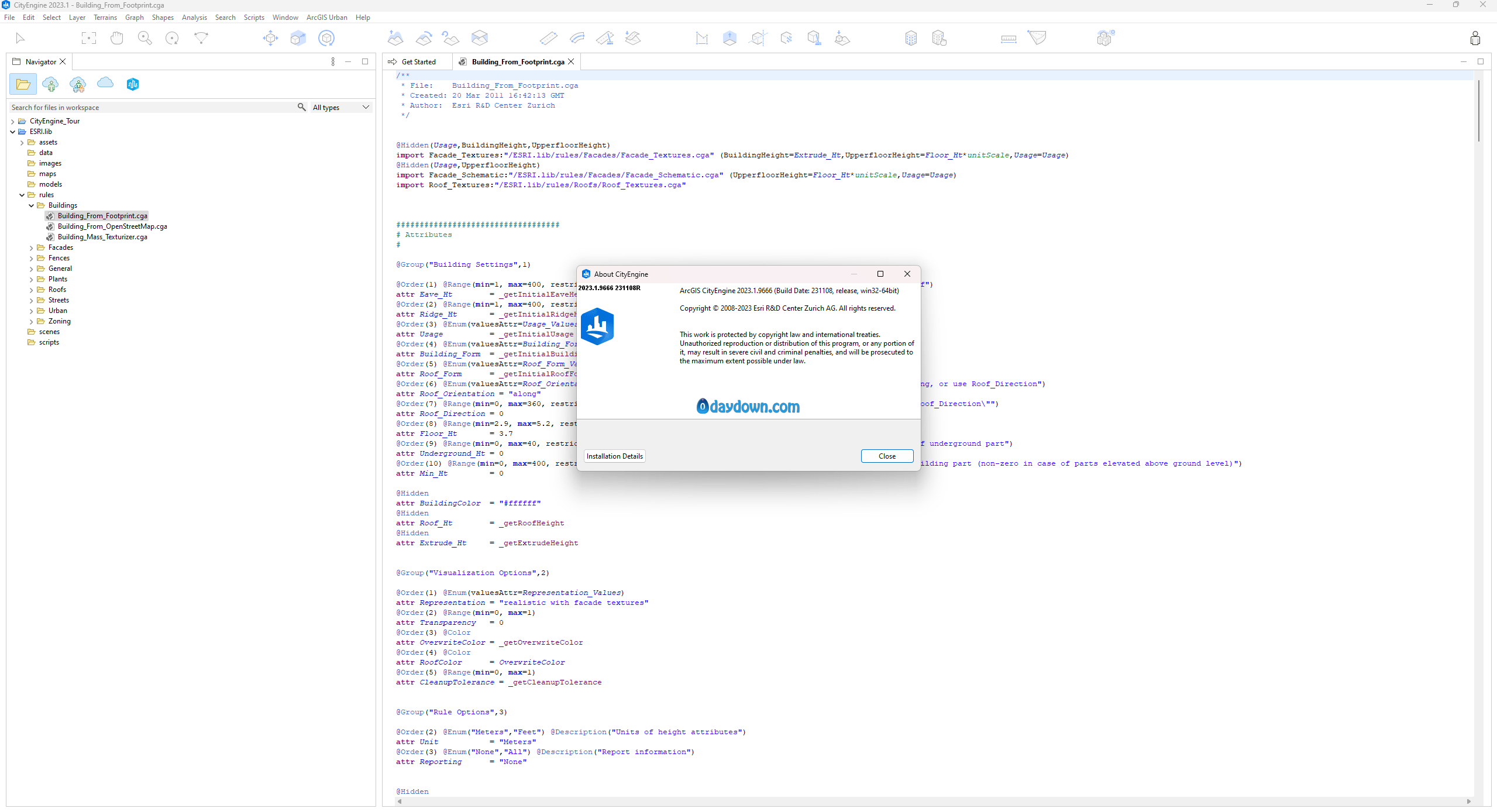The image size is (1497, 812).
Task: Click the Frame selection tool icon
Action: (88, 39)
